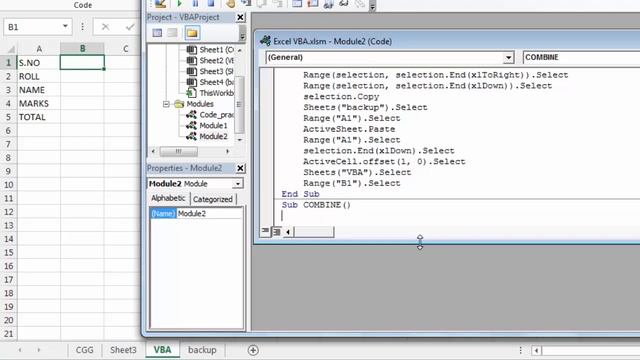Image resolution: width=640 pixels, height=360 pixels.
Task: Click the 'selection.Copy' code line
Action: tap(341, 97)
